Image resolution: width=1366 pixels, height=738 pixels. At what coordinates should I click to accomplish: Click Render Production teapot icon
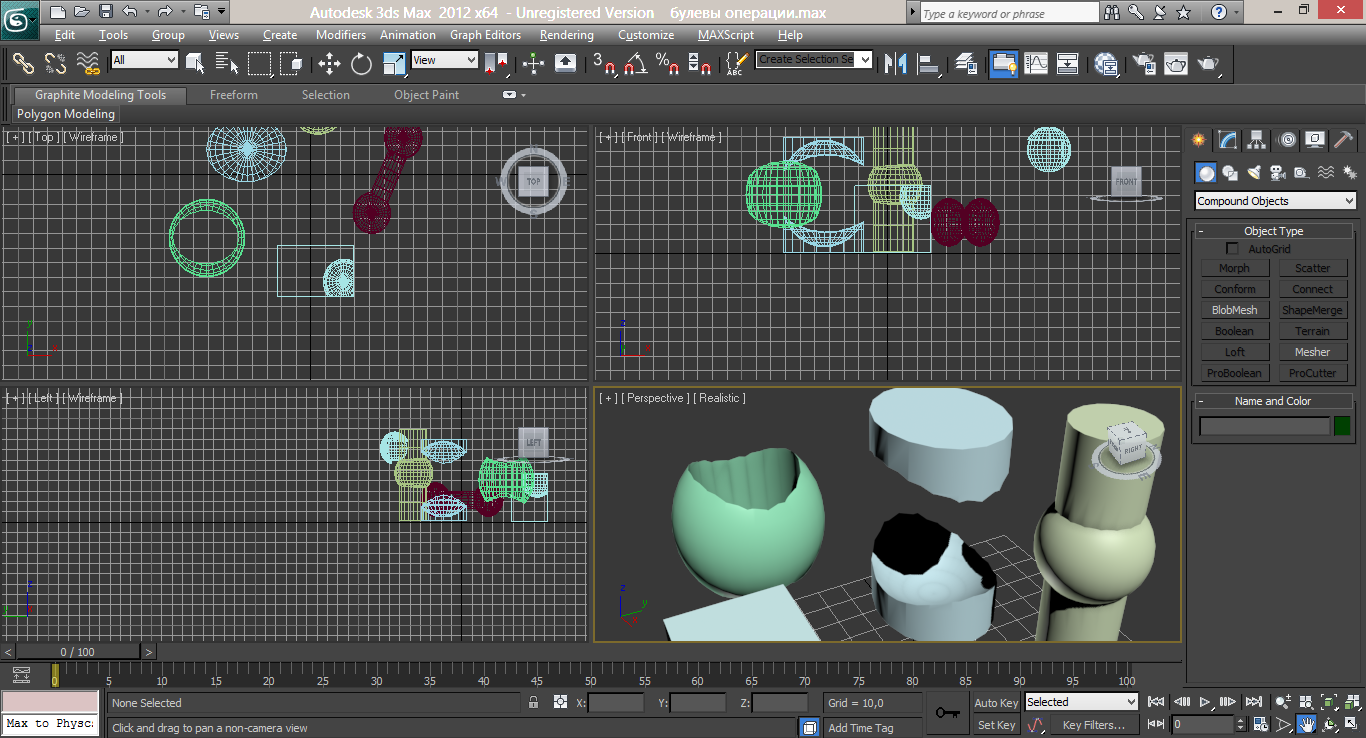(x=1209, y=64)
